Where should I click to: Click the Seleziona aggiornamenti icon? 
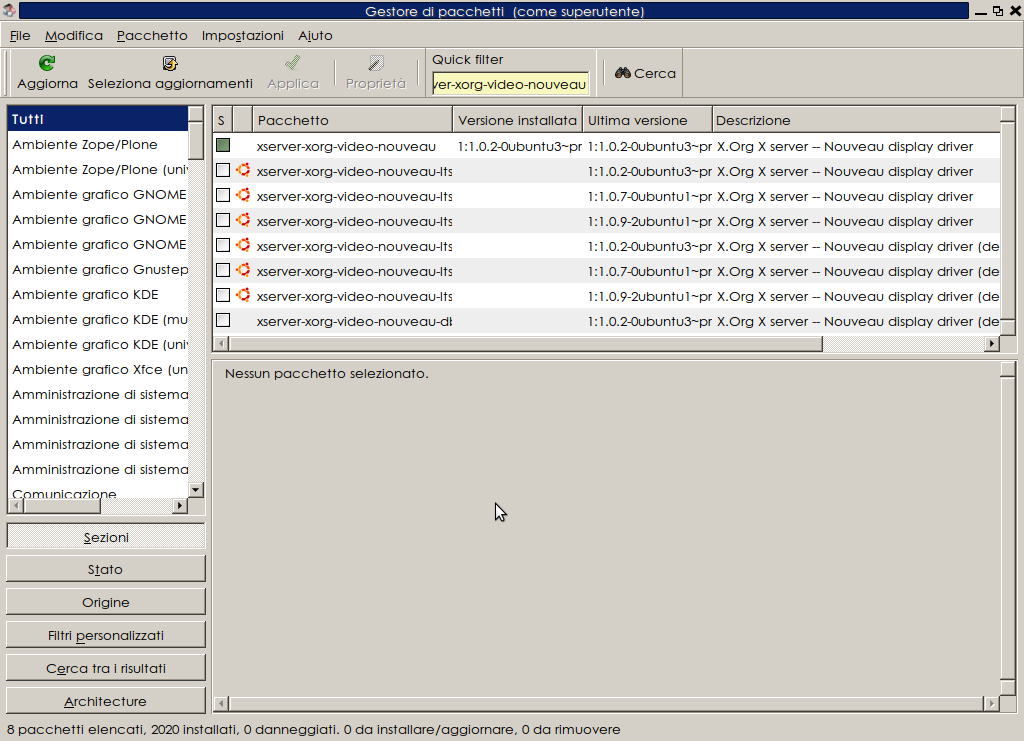[170, 63]
